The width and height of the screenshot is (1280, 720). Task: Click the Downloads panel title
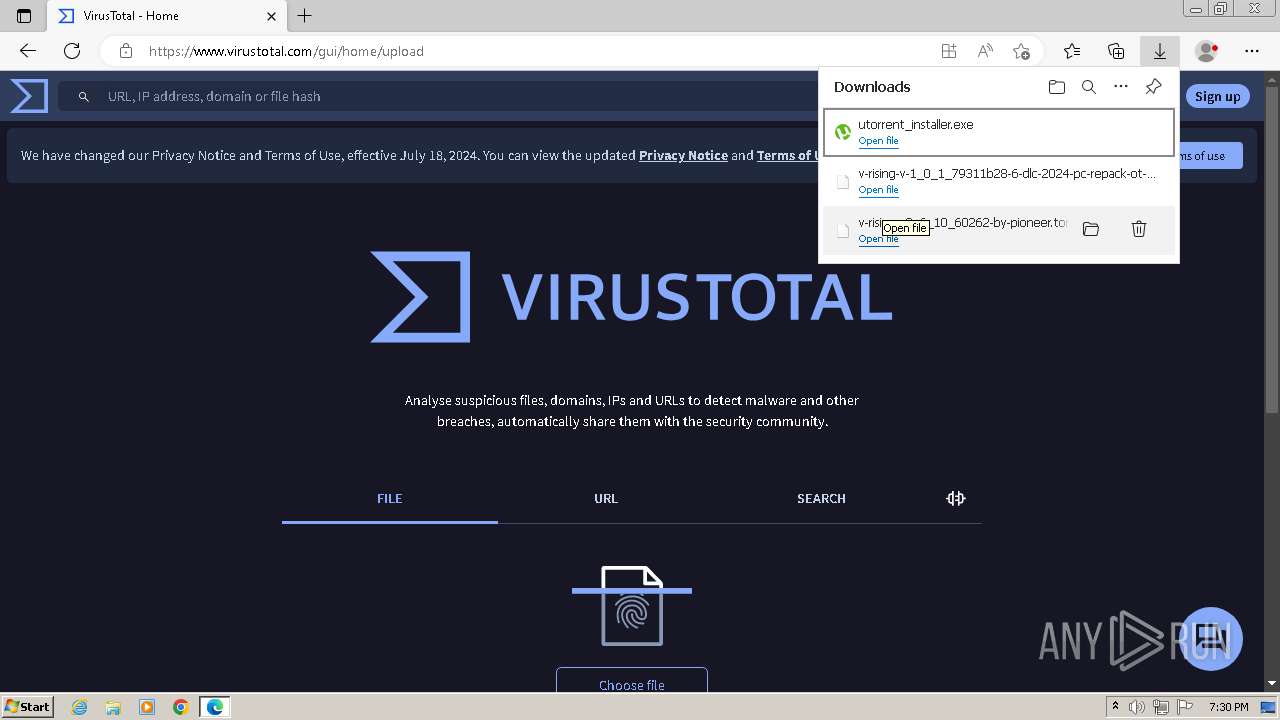(872, 87)
